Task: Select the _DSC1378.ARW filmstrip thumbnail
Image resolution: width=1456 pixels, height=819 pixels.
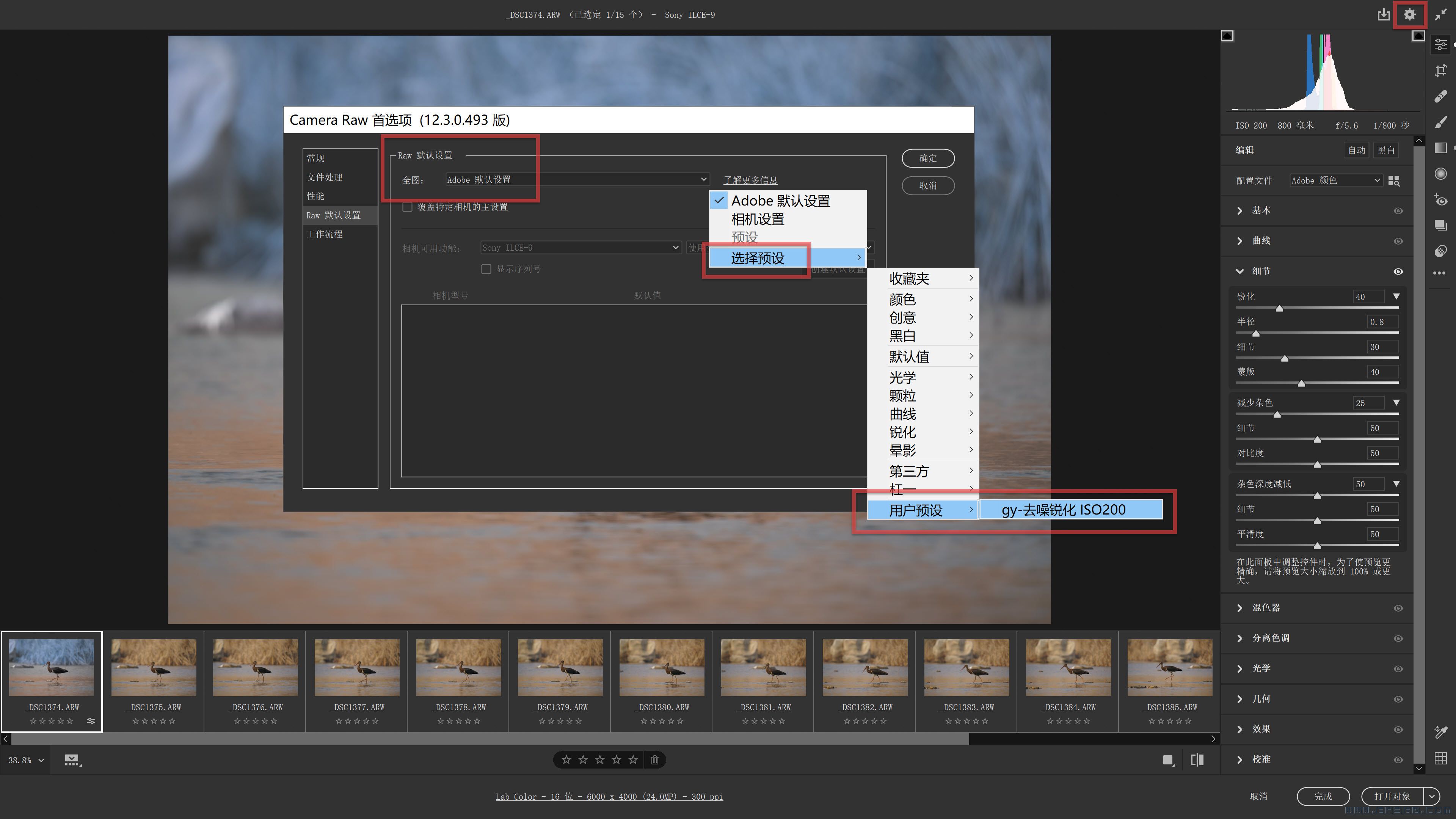Action: click(458, 667)
